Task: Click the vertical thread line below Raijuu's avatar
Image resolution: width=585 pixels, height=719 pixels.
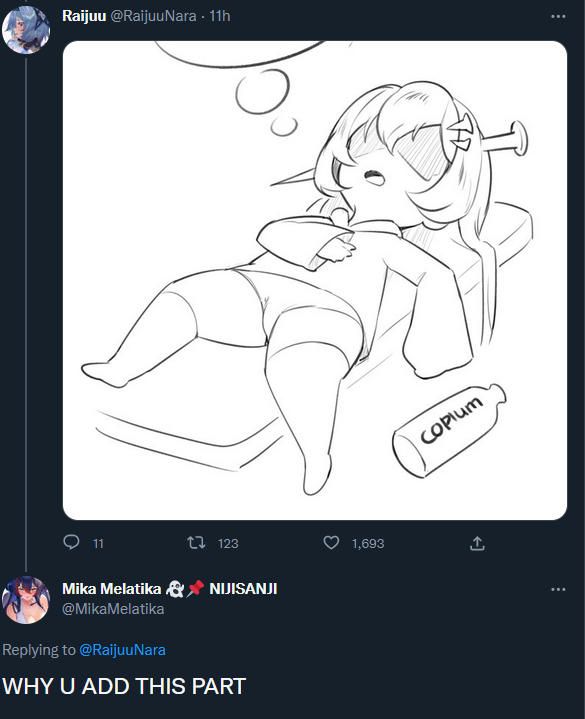Action: 26,314
